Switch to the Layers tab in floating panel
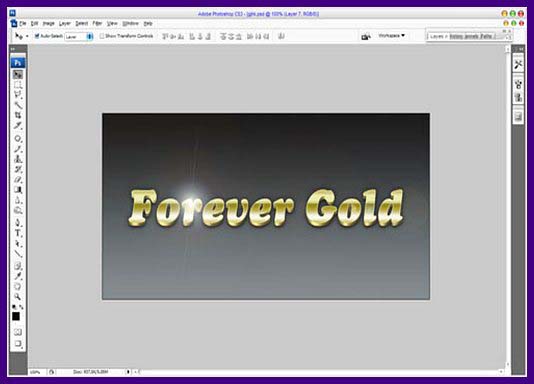 [437, 36]
